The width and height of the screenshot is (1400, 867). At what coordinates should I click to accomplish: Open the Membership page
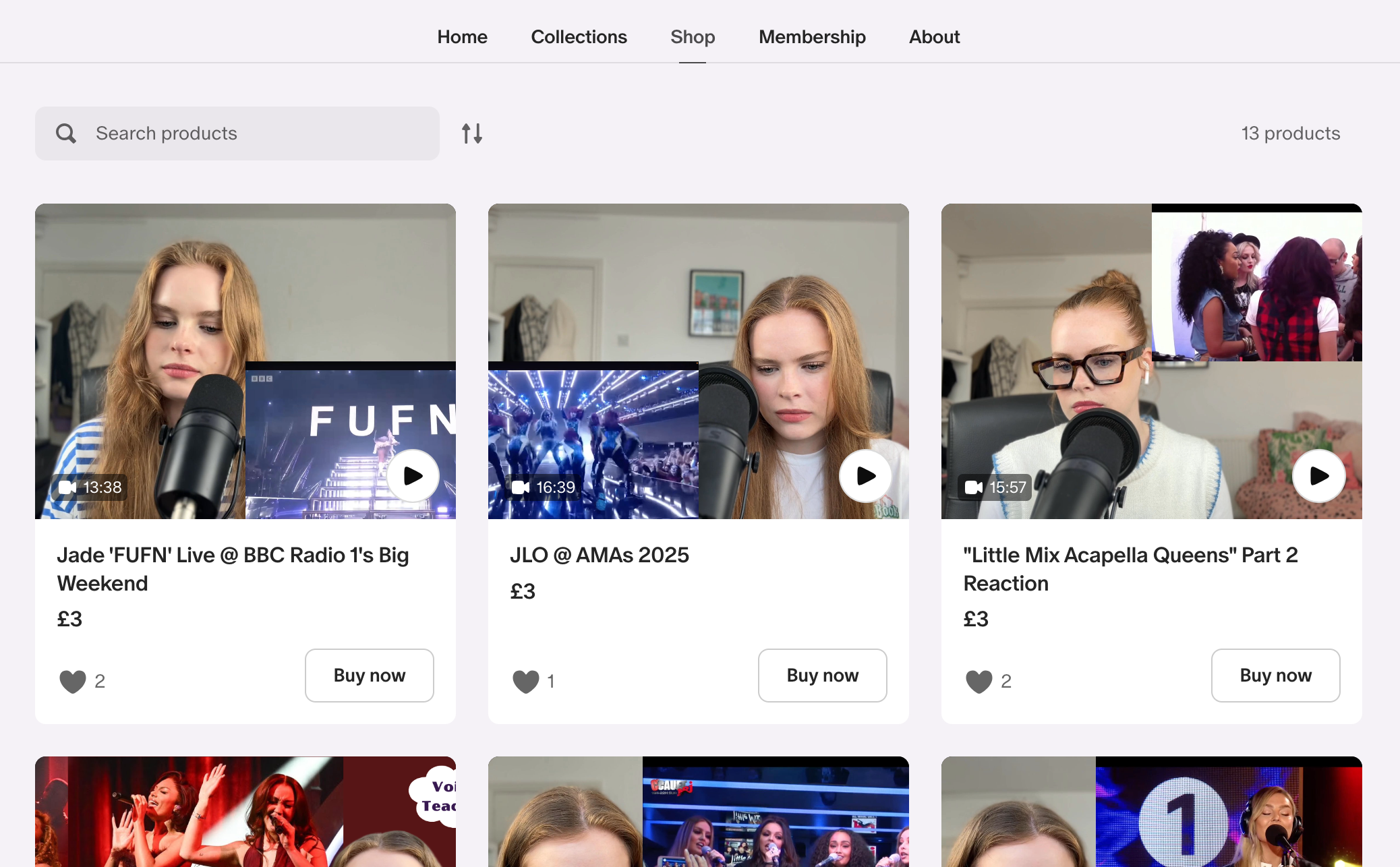click(812, 36)
